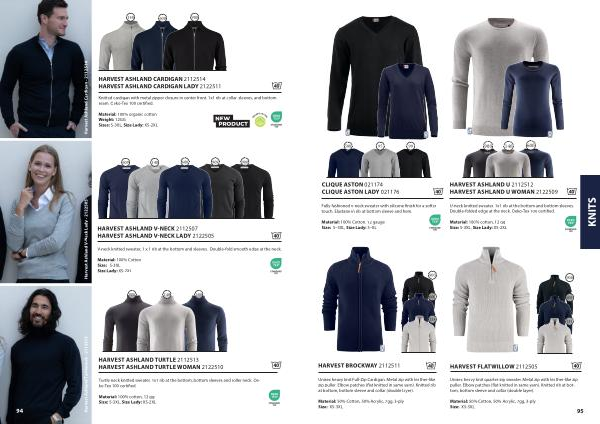
Task: Click page number 95
Action: [x=580, y=411]
